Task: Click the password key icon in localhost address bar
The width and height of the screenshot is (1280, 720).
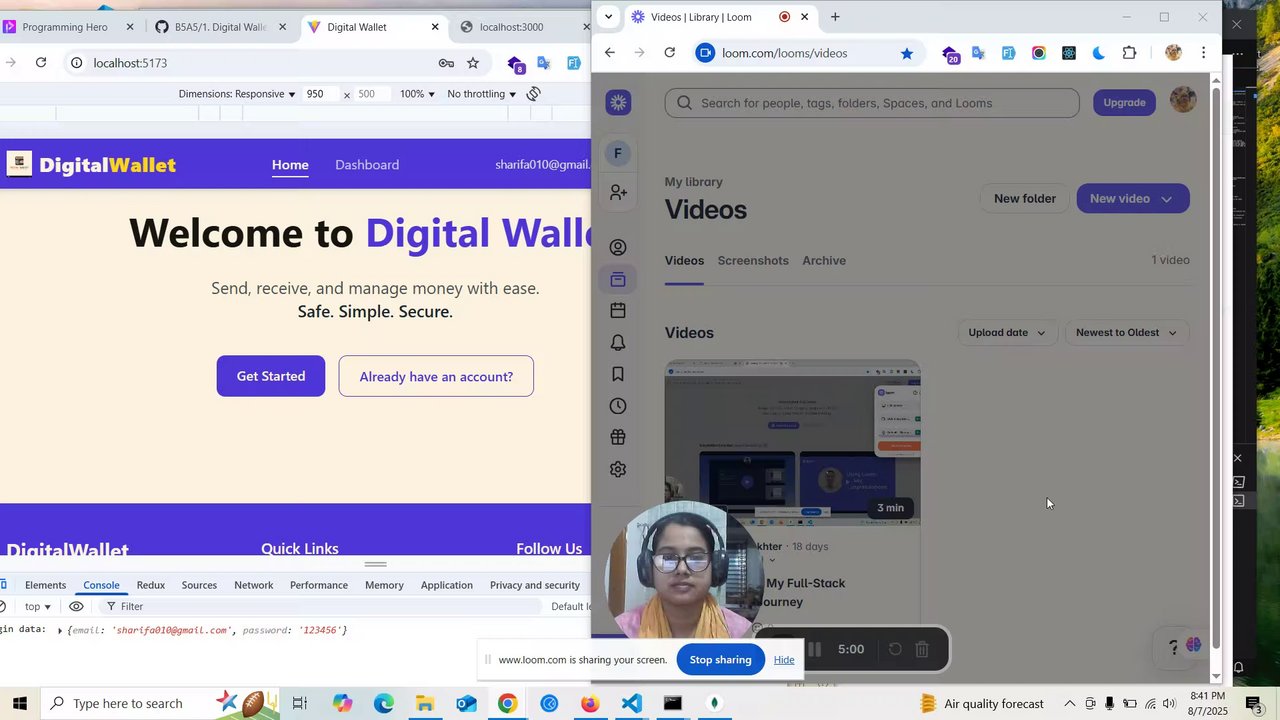Action: point(446,63)
